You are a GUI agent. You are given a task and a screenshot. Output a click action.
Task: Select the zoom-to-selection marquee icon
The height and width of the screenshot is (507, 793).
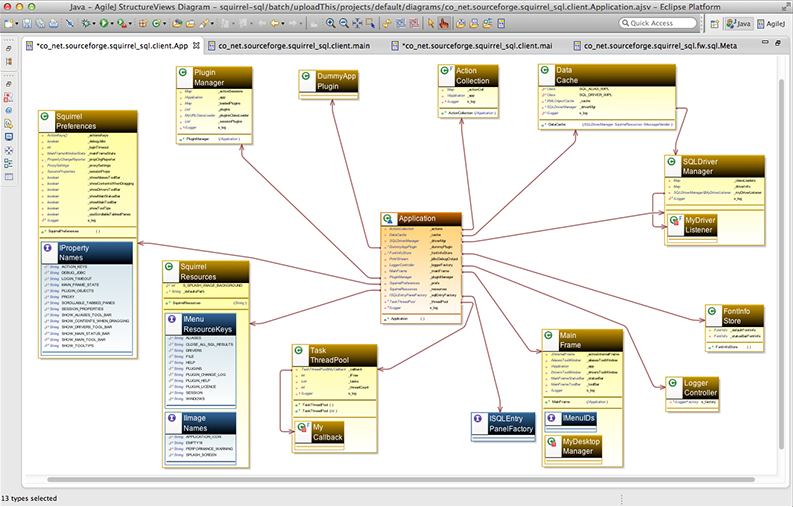pos(371,23)
